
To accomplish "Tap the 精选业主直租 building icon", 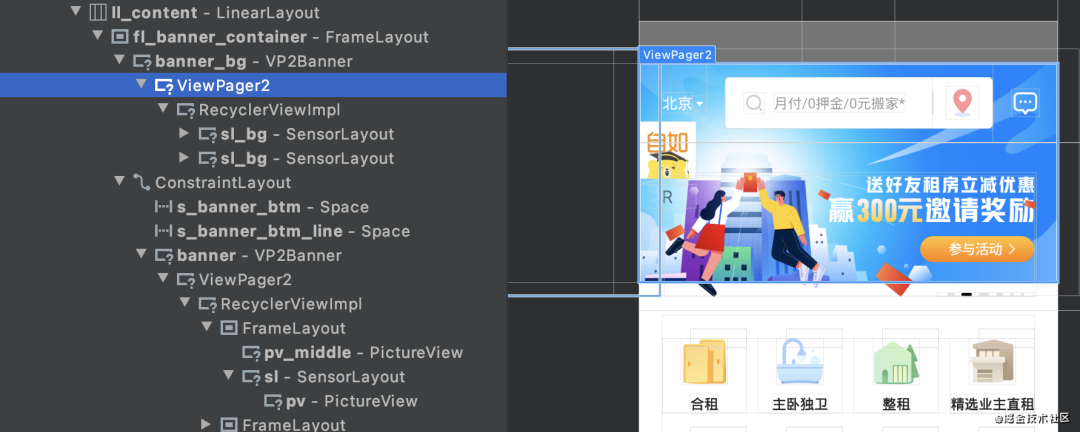I will coord(992,361).
